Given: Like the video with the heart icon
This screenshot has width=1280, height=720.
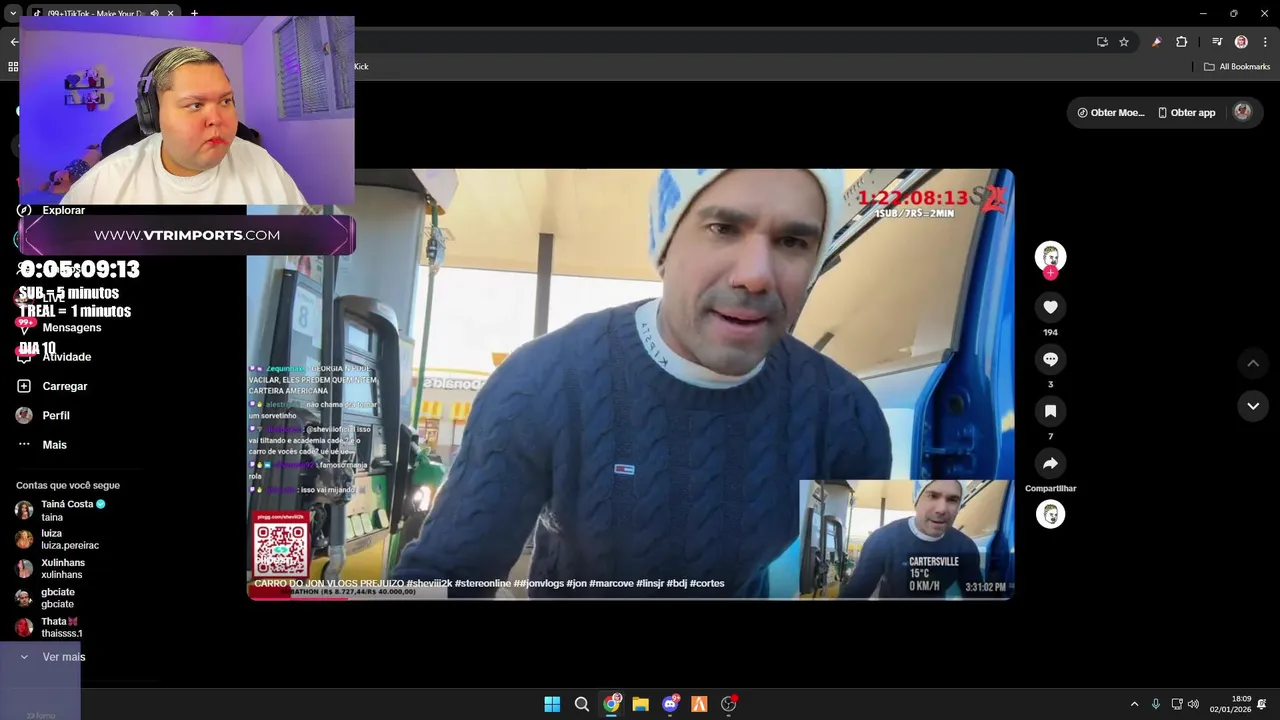Looking at the screenshot, I should [x=1050, y=307].
